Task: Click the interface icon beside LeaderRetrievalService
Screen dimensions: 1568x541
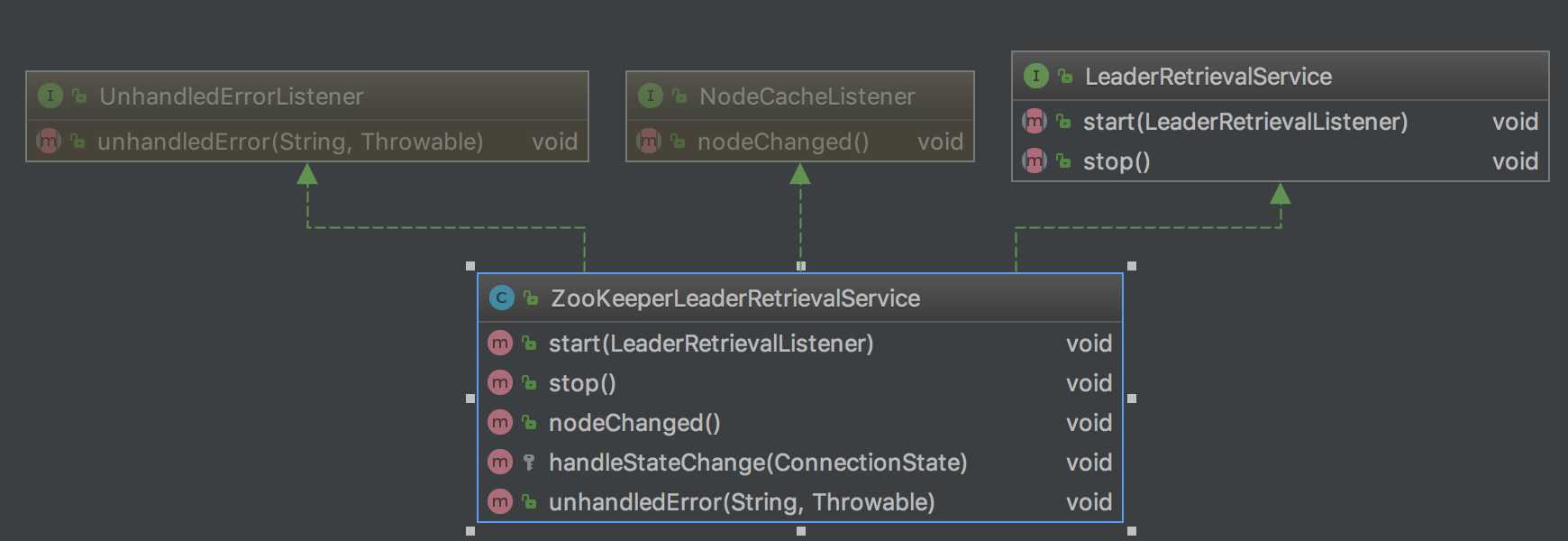Action: pos(1036,76)
